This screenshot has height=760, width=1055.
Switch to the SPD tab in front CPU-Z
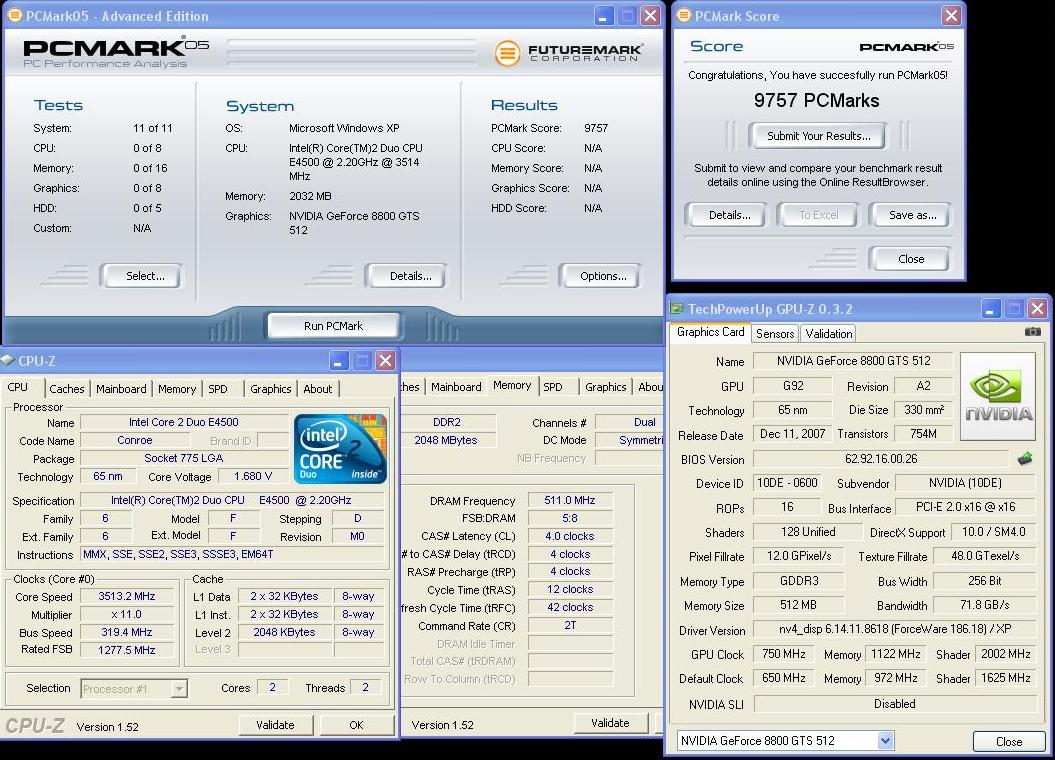tap(218, 389)
